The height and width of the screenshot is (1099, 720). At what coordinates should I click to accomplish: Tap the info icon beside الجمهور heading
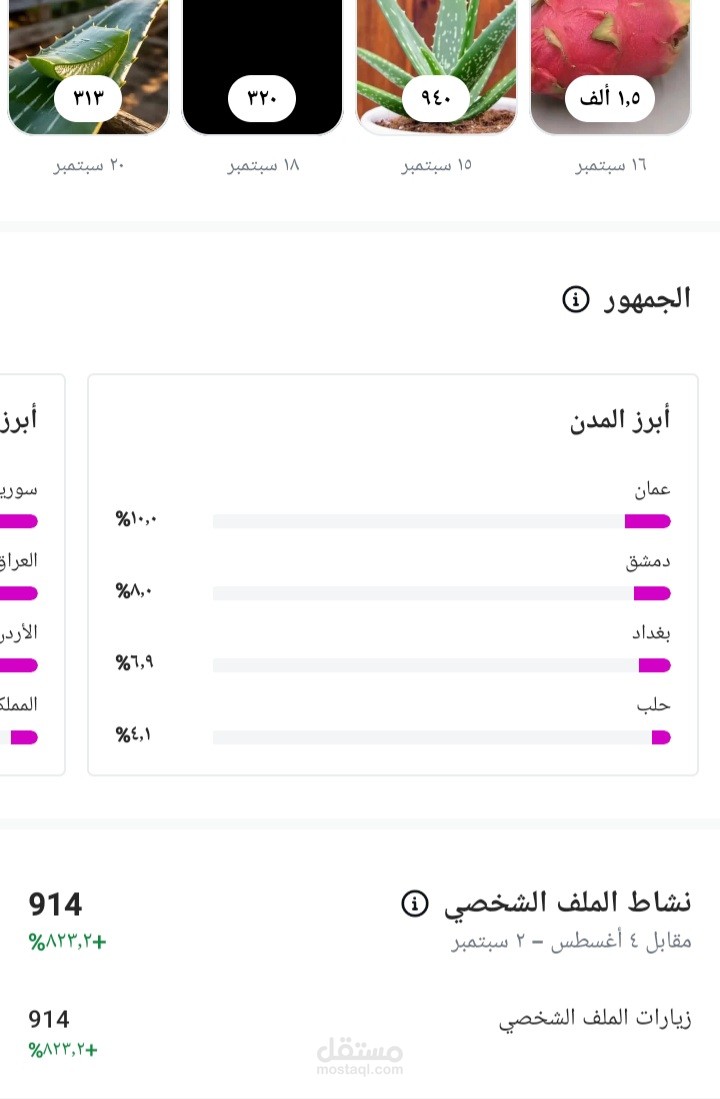576,299
